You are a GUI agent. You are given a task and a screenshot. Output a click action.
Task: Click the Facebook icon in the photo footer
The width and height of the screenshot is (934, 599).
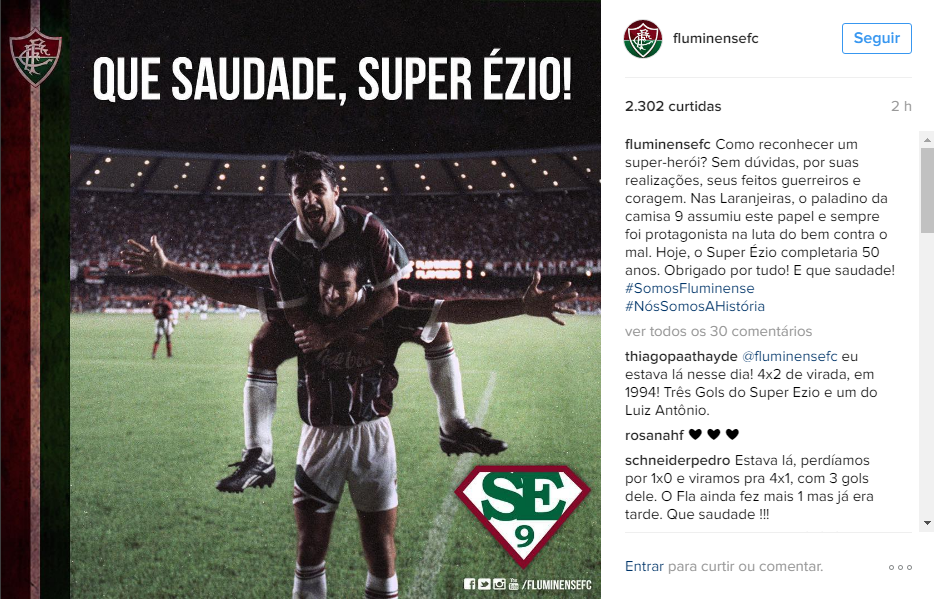point(469,584)
